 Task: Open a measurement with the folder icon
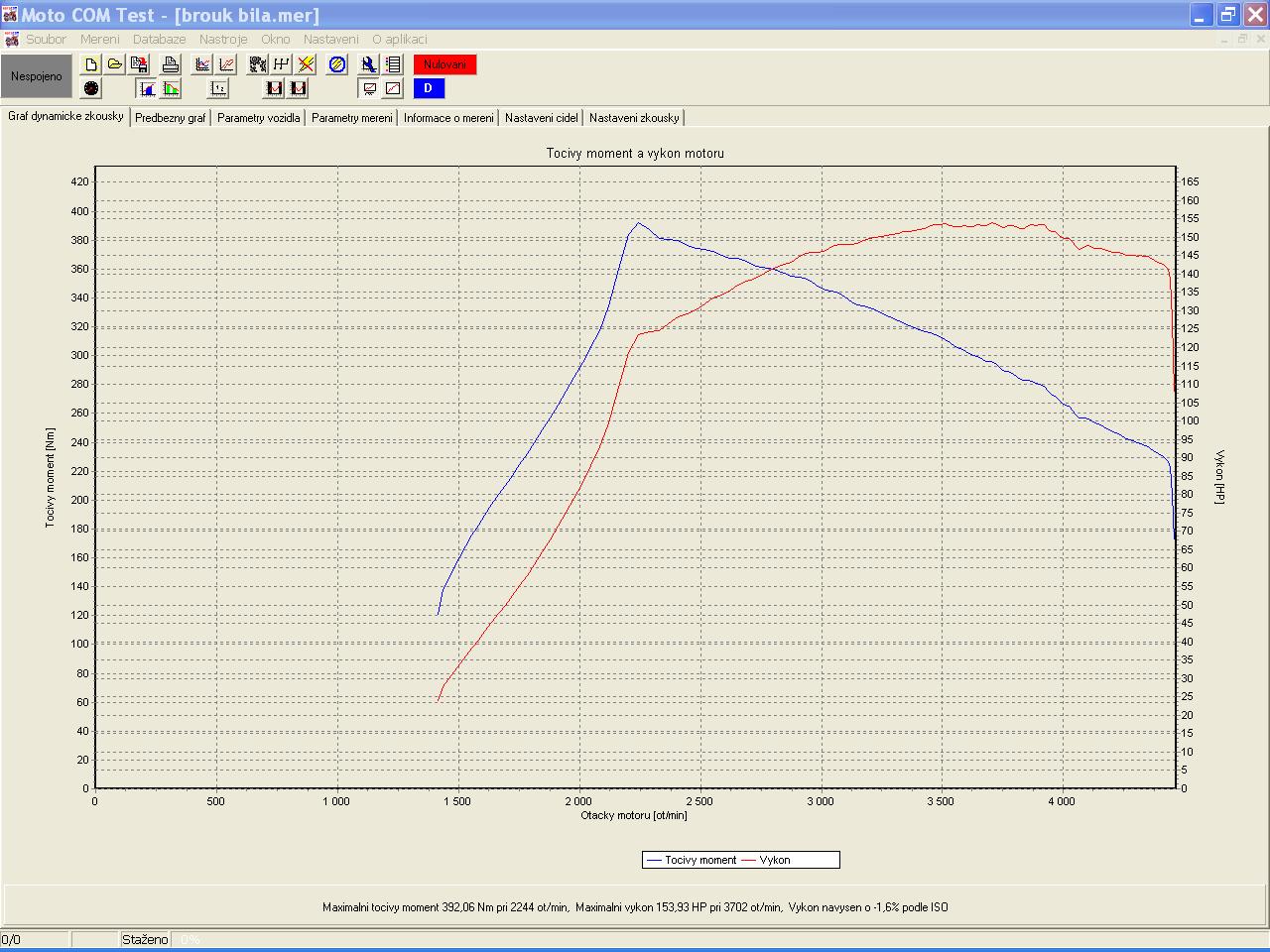[x=115, y=64]
